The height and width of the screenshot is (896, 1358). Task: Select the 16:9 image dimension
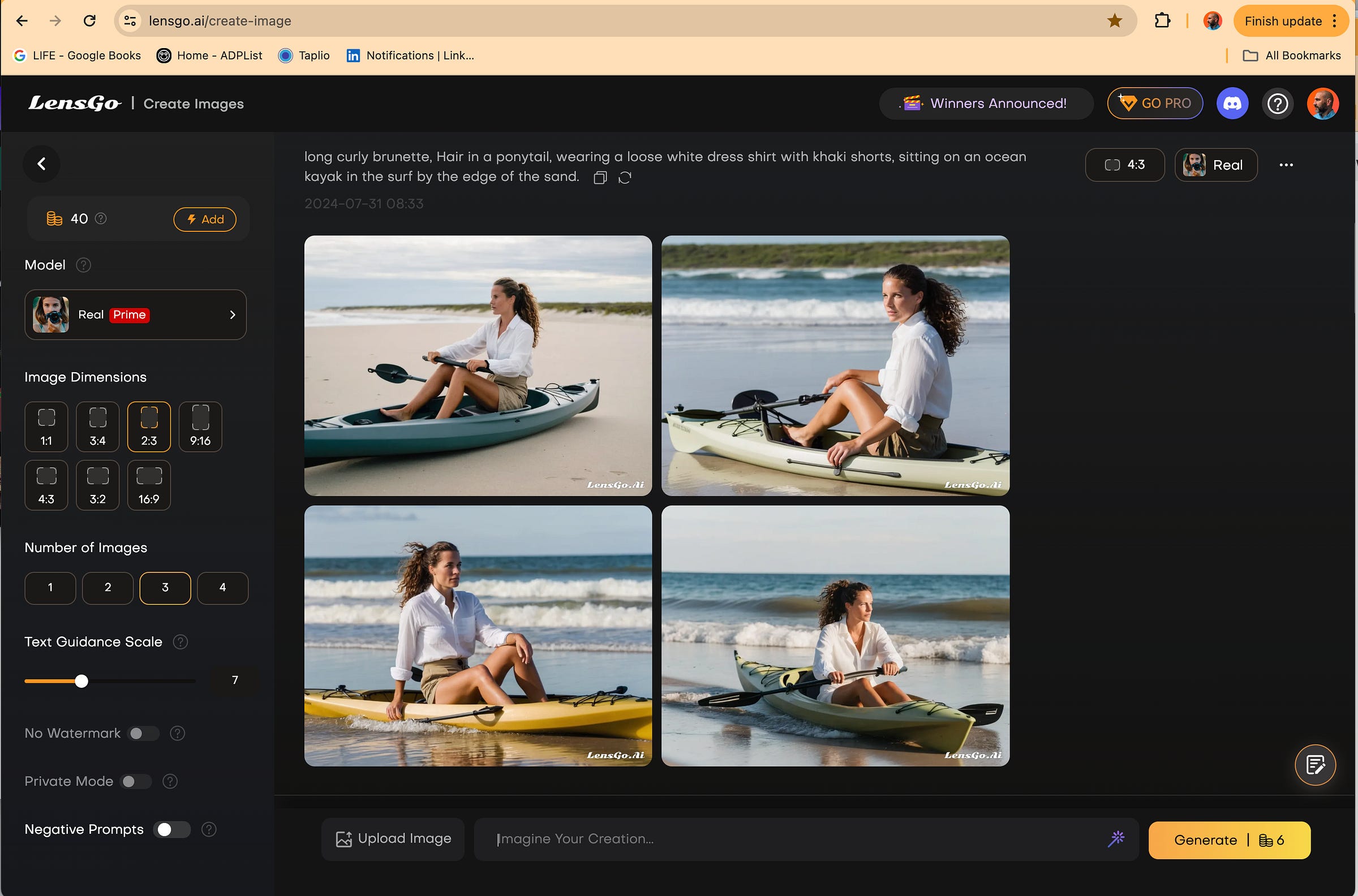point(149,485)
